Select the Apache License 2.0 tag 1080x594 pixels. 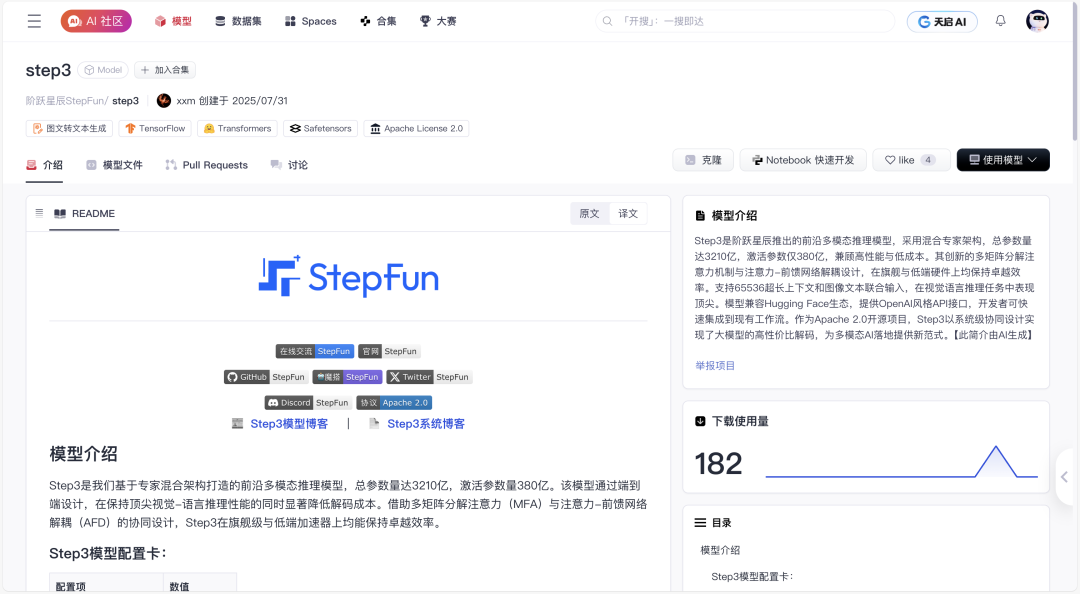click(417, 128)
